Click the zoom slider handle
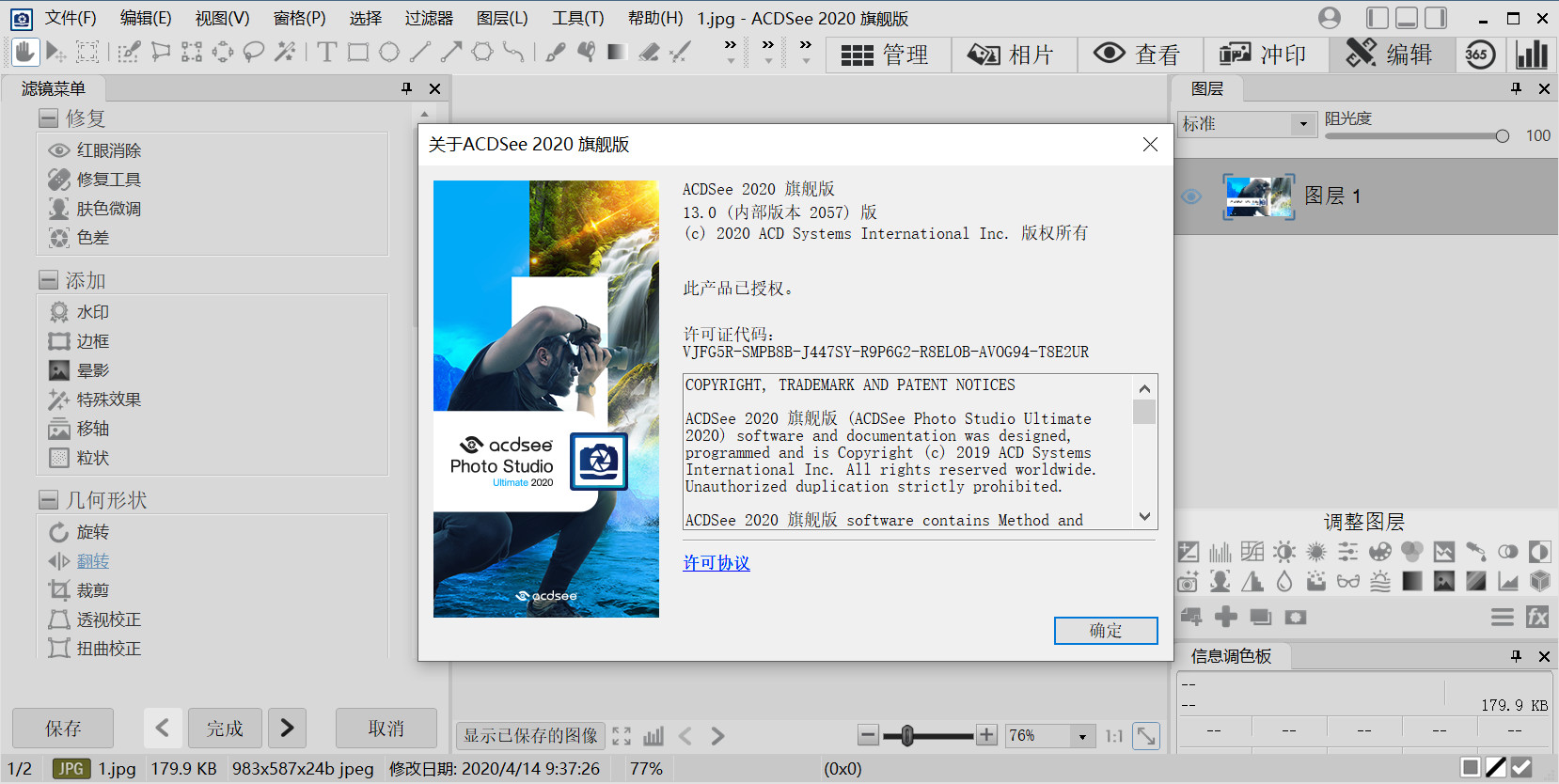 pyautogui.click(x=907, y=736)
